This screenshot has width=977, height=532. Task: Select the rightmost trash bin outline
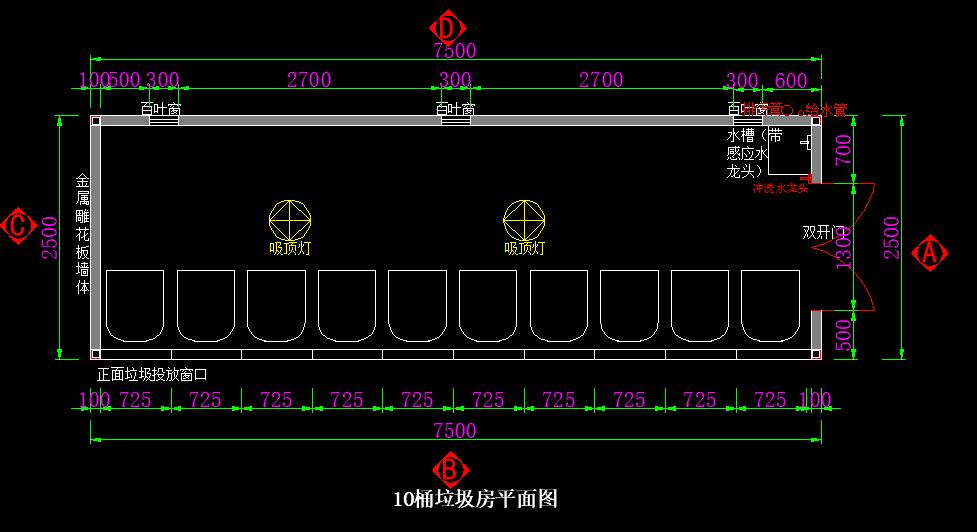770,305
